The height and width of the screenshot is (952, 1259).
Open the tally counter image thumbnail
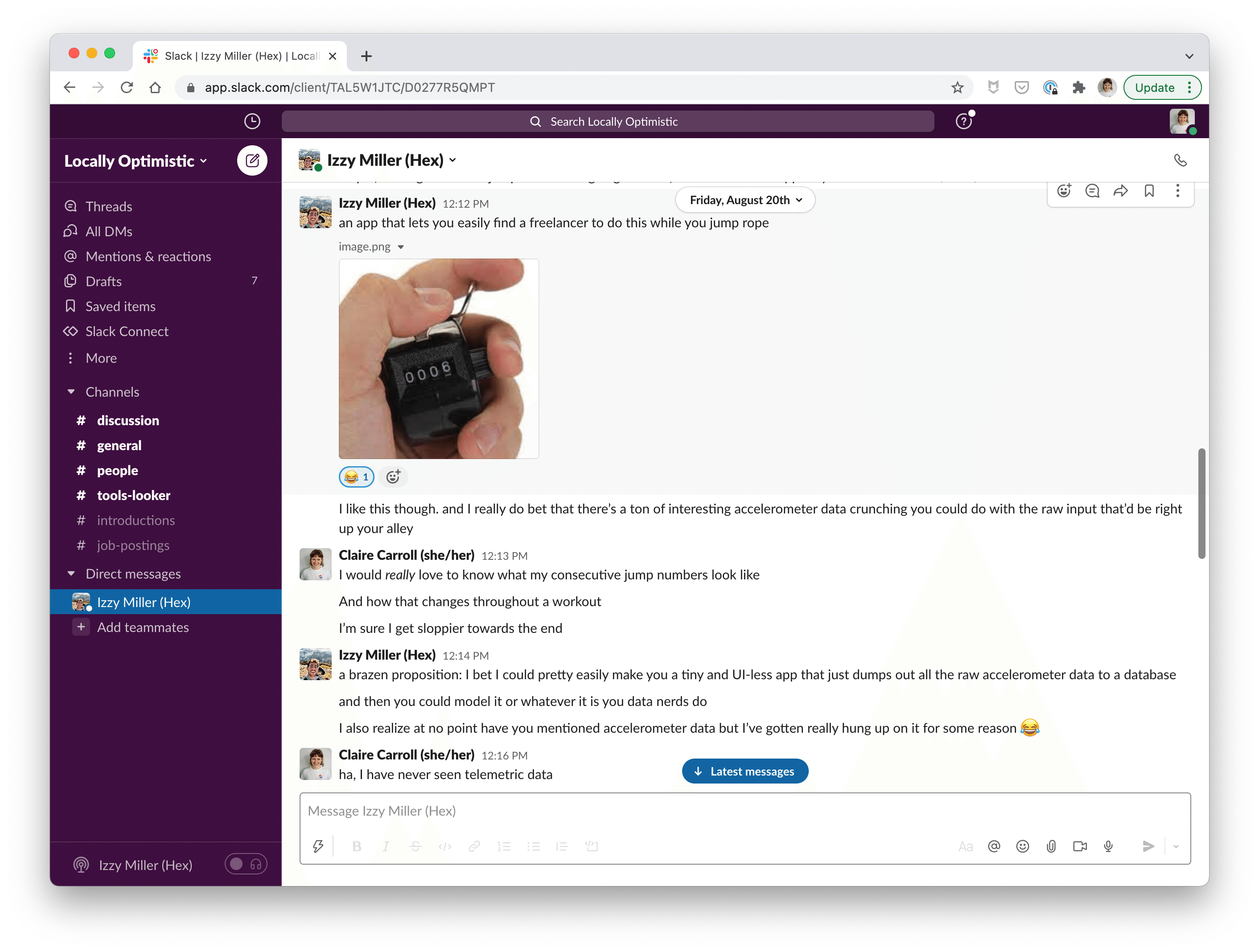[x=438, y=358]
